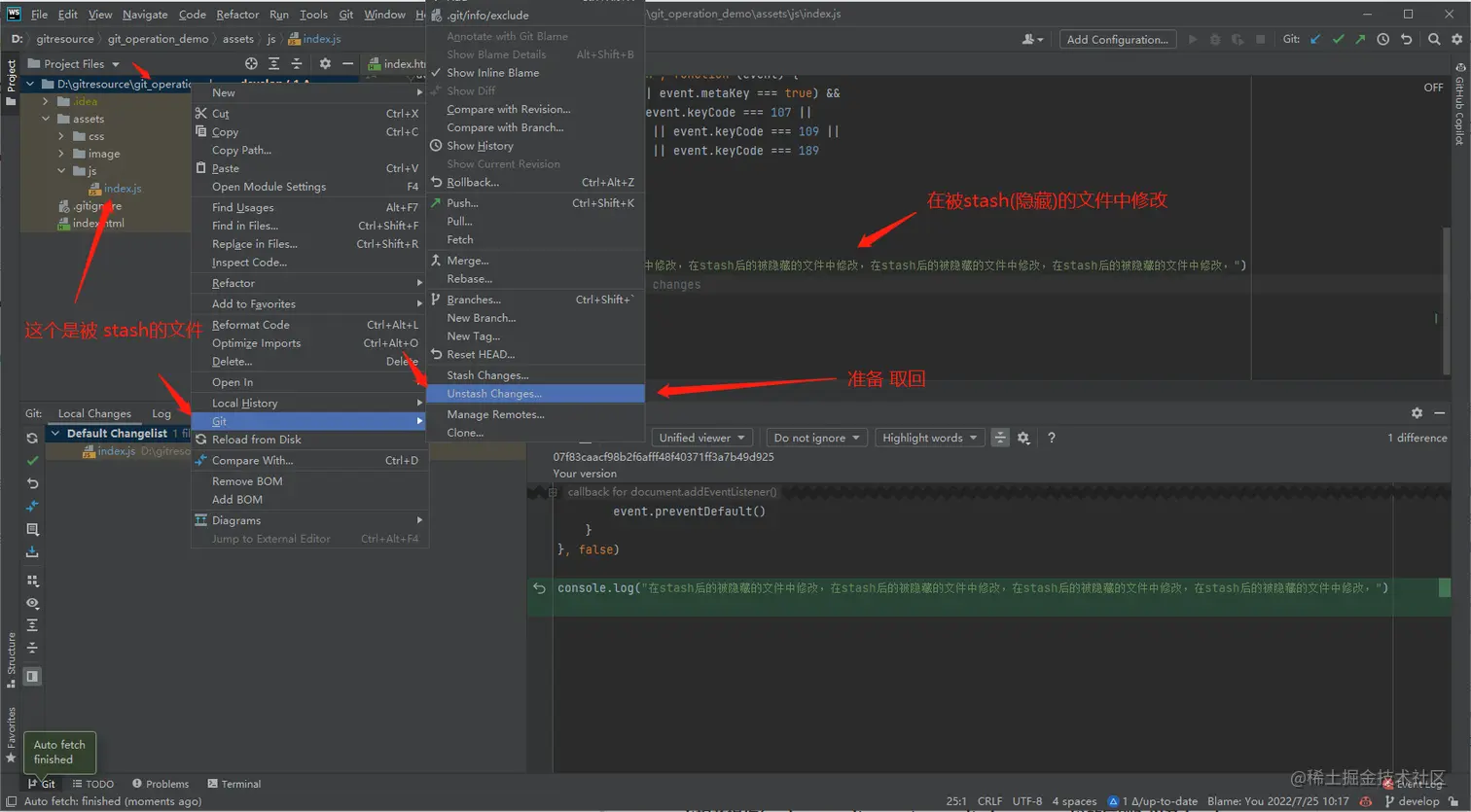
Task: Click the Preview Diff eye icon
Action: click(32, 604)
